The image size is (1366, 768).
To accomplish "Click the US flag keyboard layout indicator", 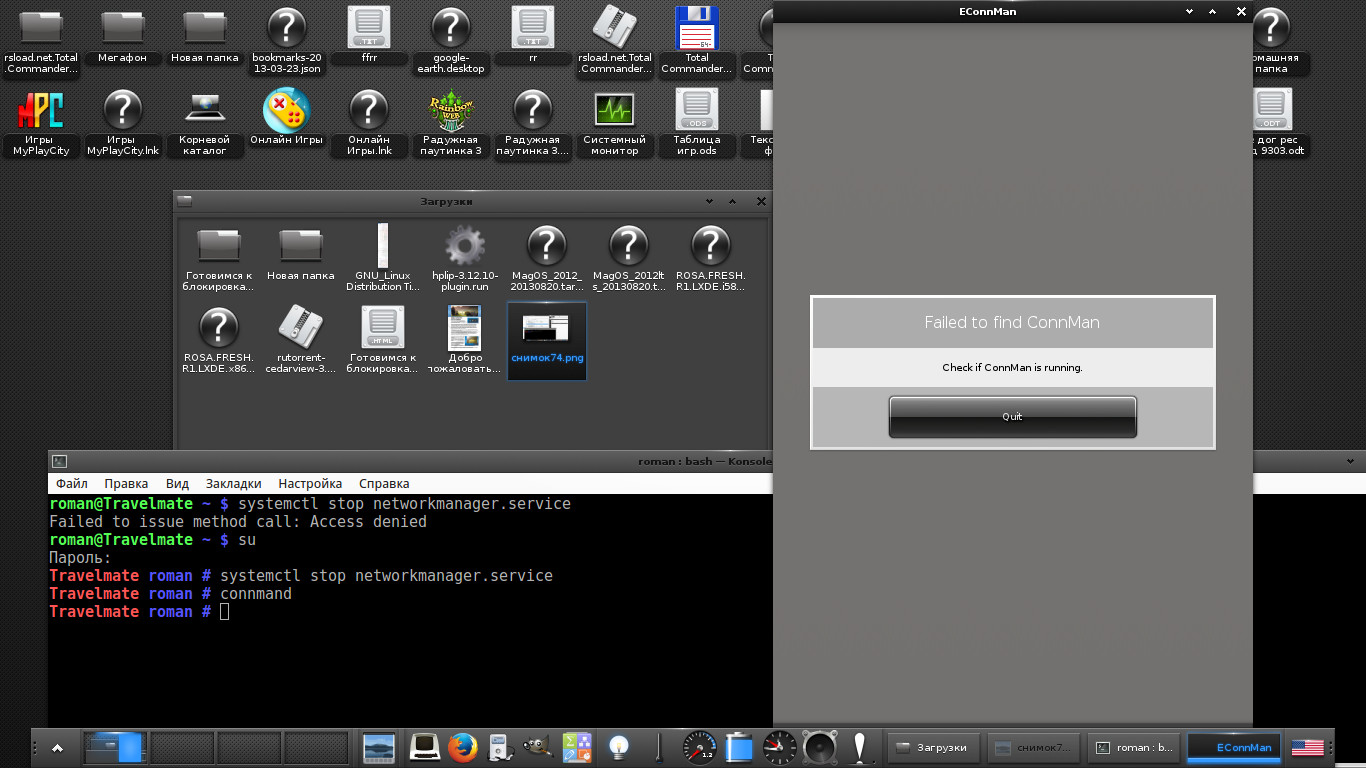I will (x=1307, y=747).
